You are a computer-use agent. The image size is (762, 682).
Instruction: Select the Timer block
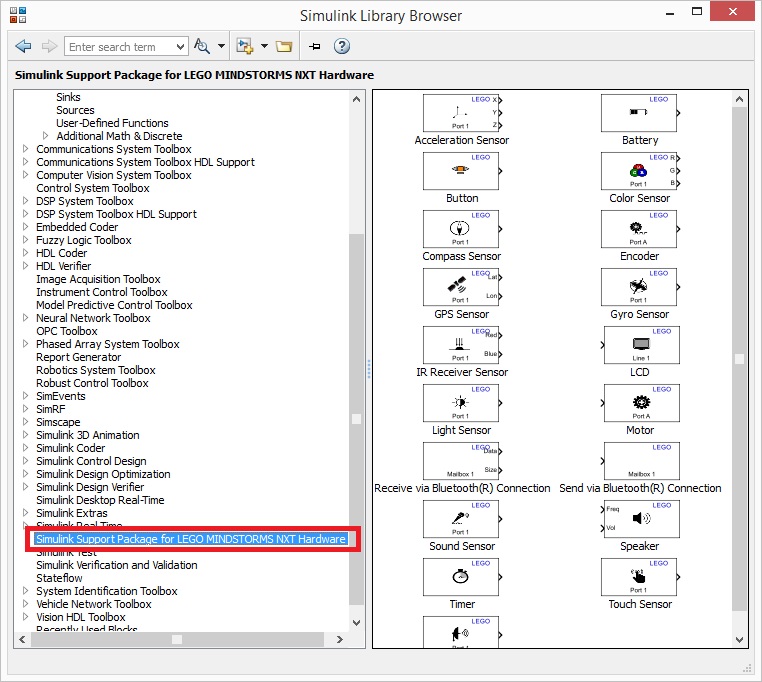pyautogui.click(x=462, y=577)
